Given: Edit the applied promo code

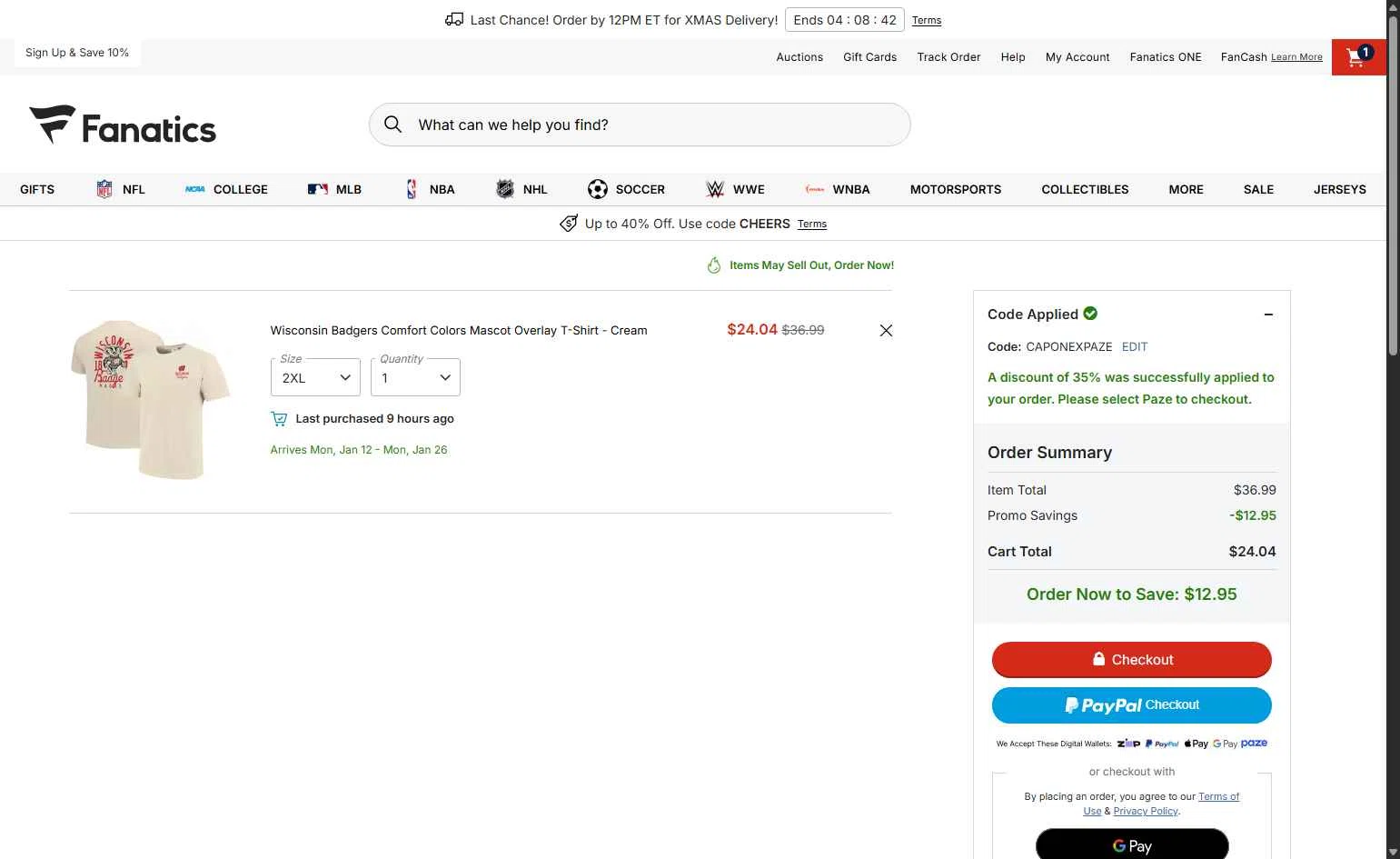Looking at the screenshot, I should coord(1134,346).
